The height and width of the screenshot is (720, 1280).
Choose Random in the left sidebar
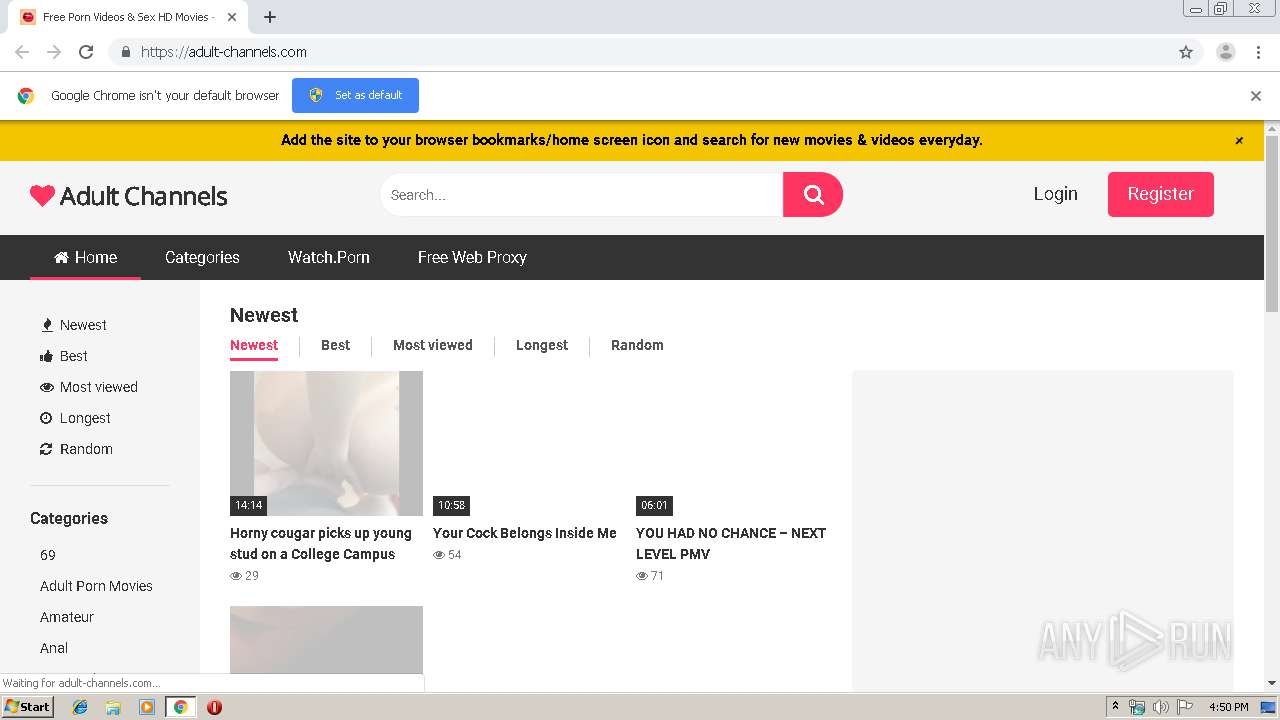click(76, 449)
